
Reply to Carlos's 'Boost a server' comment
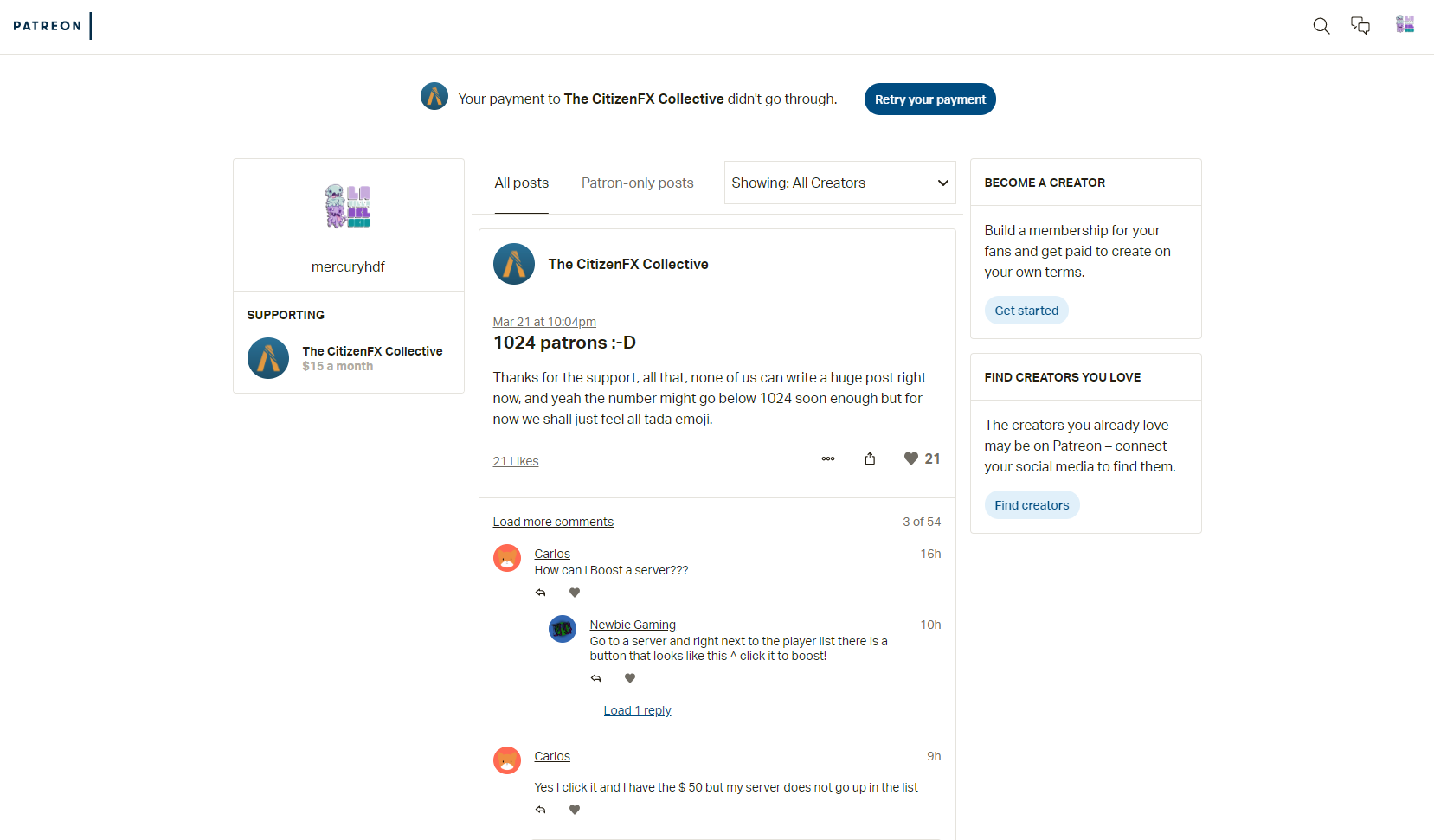click(541, 593)
